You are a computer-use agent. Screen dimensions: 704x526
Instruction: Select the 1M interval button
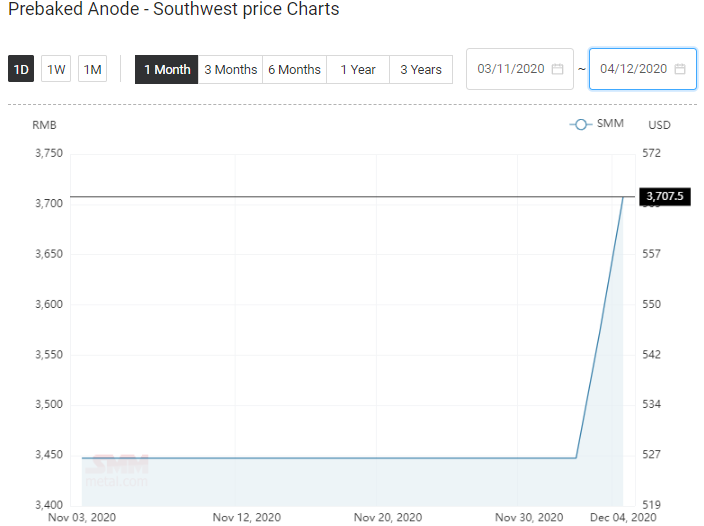(x=93, y=69)
